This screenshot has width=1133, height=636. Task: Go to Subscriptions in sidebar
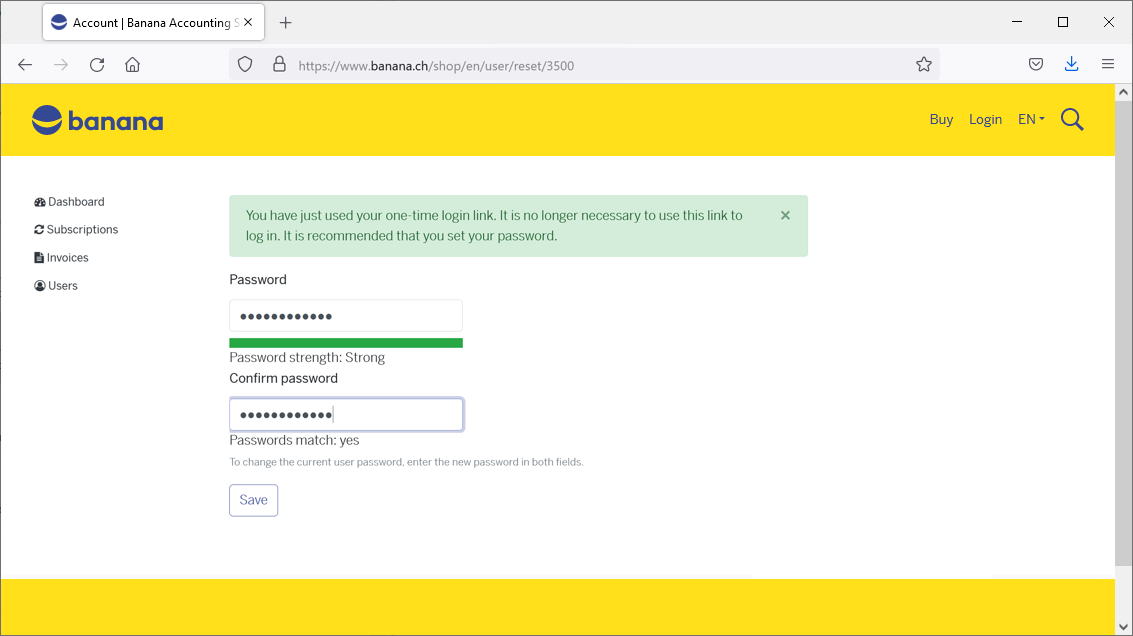click(82, 230)
